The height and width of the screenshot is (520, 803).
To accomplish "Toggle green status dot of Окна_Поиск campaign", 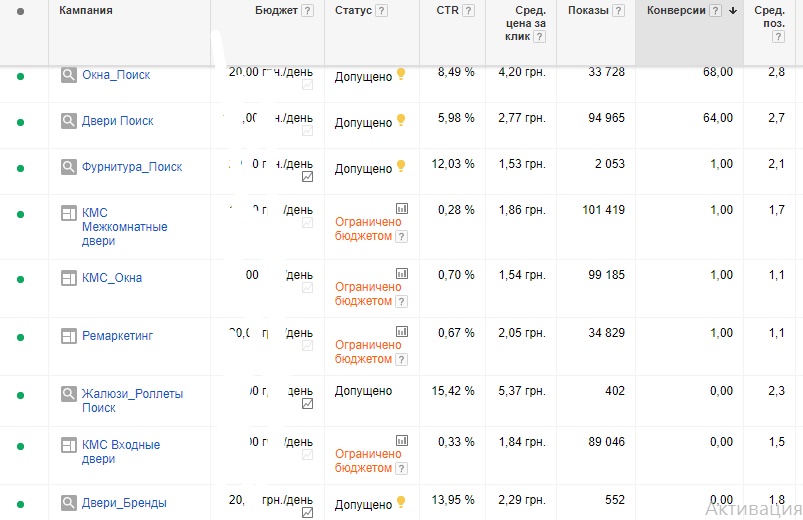I will coord(20,76).
